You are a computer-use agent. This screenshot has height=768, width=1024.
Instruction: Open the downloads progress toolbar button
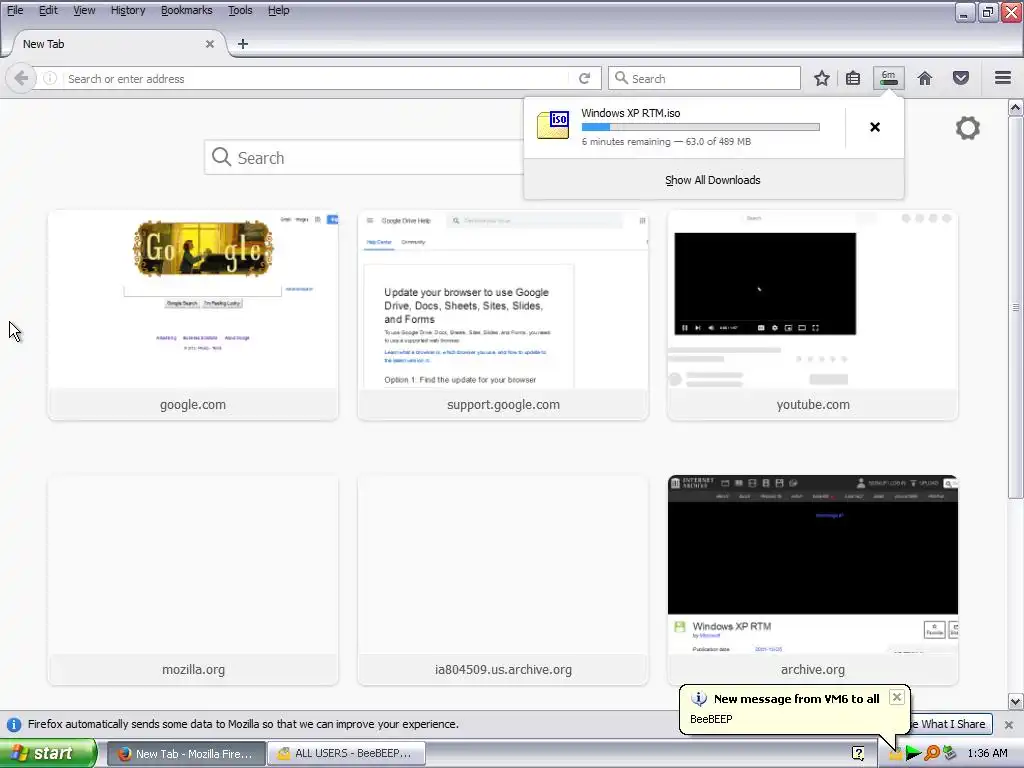coord(889,78)
